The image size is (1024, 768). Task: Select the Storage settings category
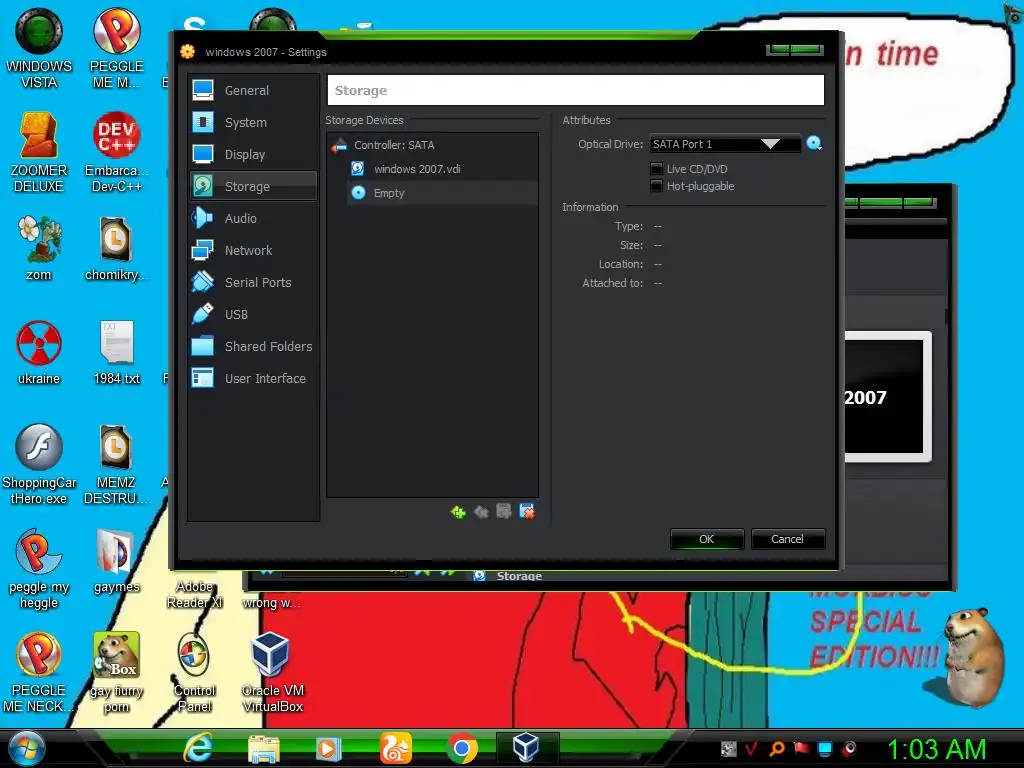[x=253, y=186]
